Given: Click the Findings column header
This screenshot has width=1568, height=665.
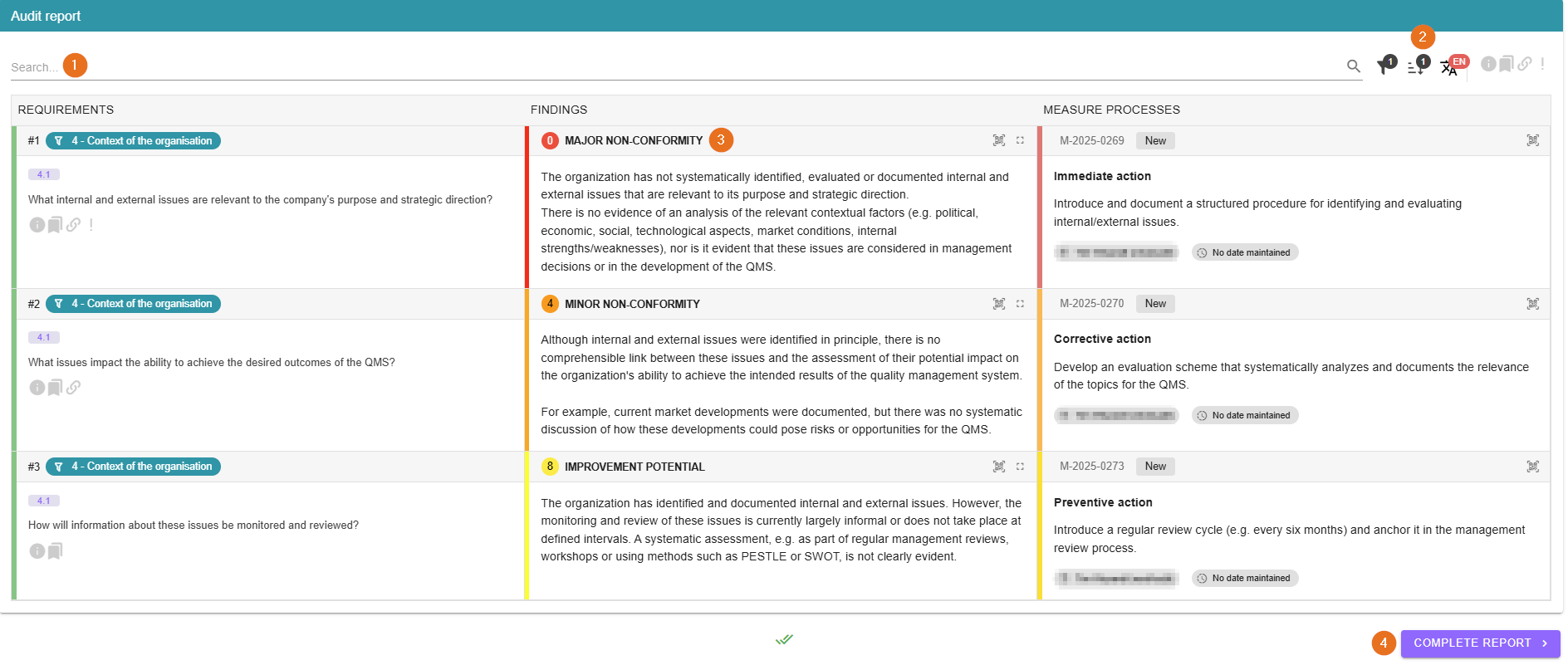Looking at the screenshot, I should click(x=559, y=110).
